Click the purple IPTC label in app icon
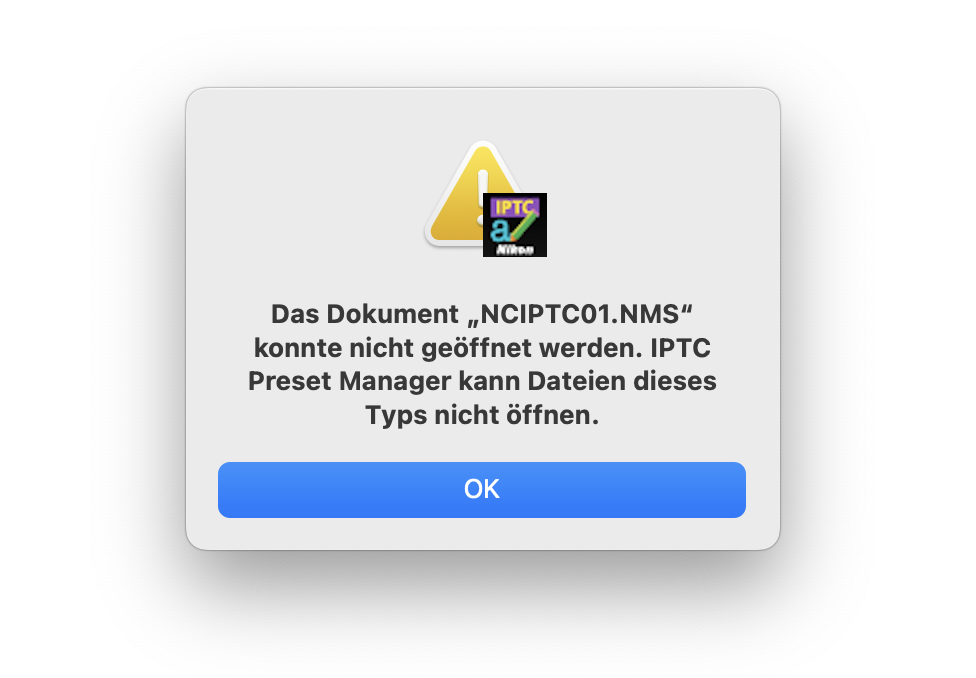Image resolution: width=976 pixels, height=678 pixels. 514,207
